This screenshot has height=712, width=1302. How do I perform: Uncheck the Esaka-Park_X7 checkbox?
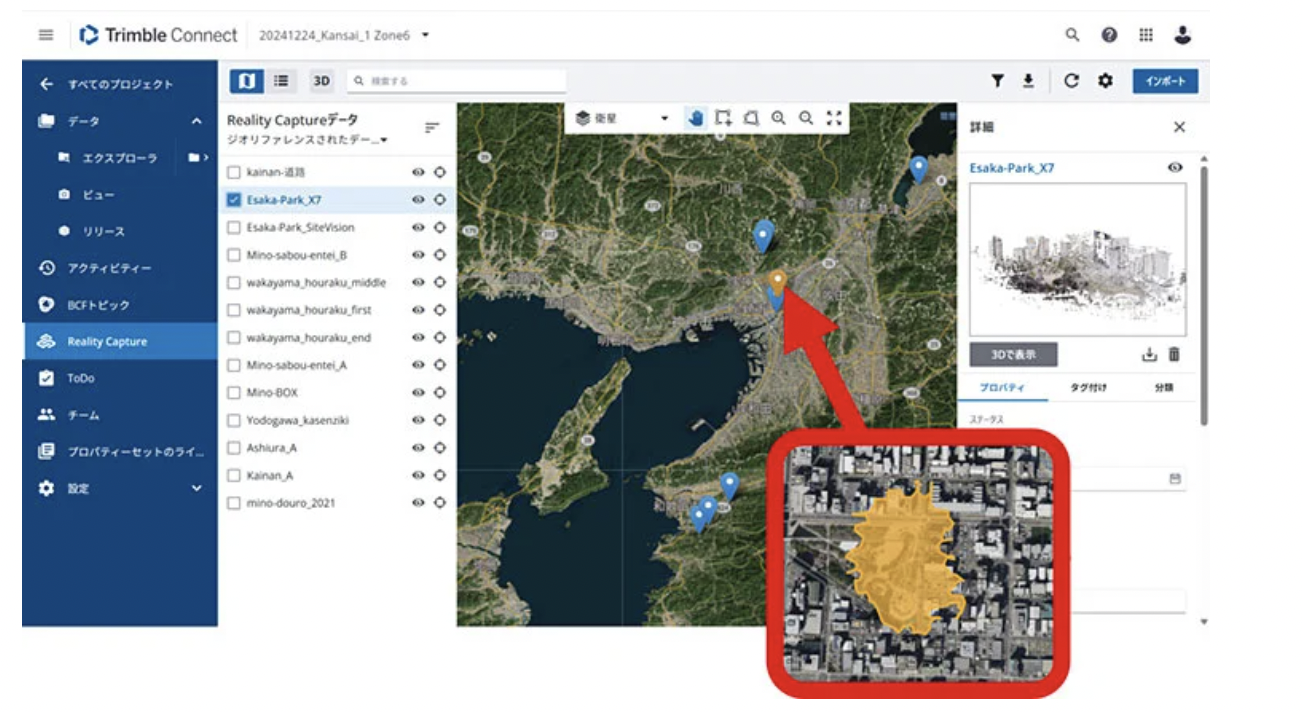[x=234, y=200]
